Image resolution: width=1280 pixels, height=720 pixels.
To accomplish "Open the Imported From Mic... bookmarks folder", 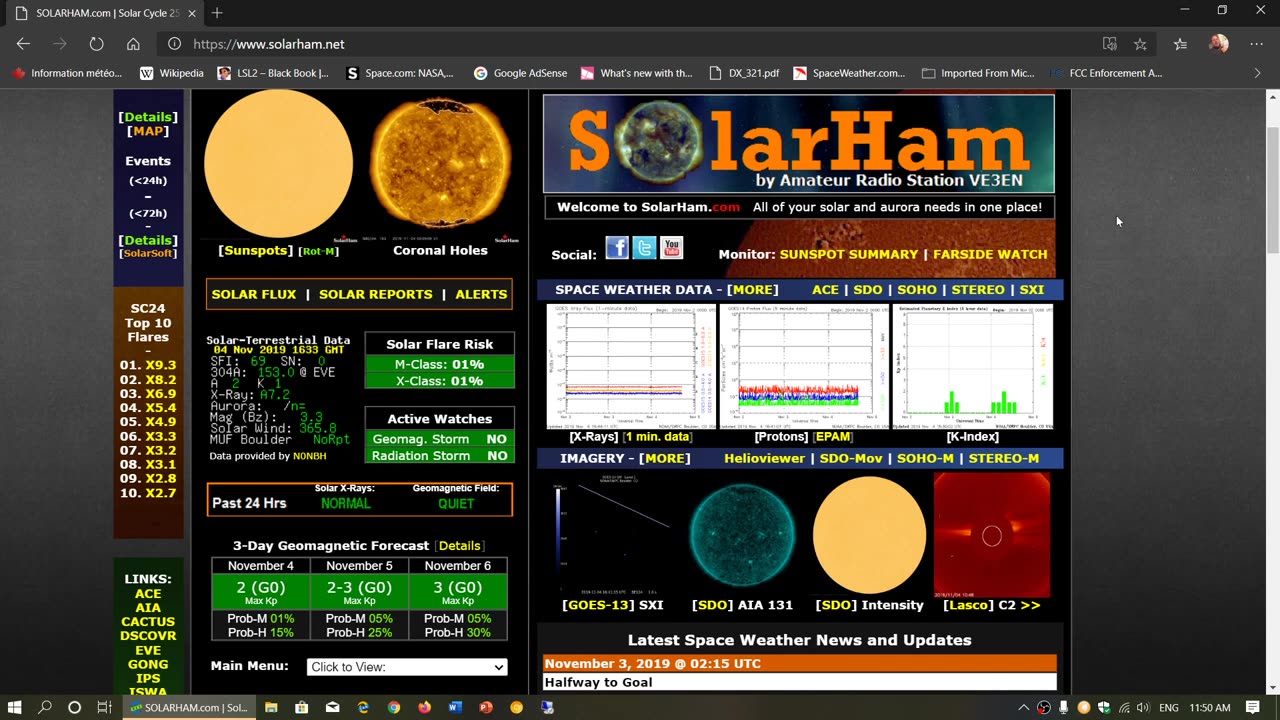I will pyautogui.click(x=978, y=73).
